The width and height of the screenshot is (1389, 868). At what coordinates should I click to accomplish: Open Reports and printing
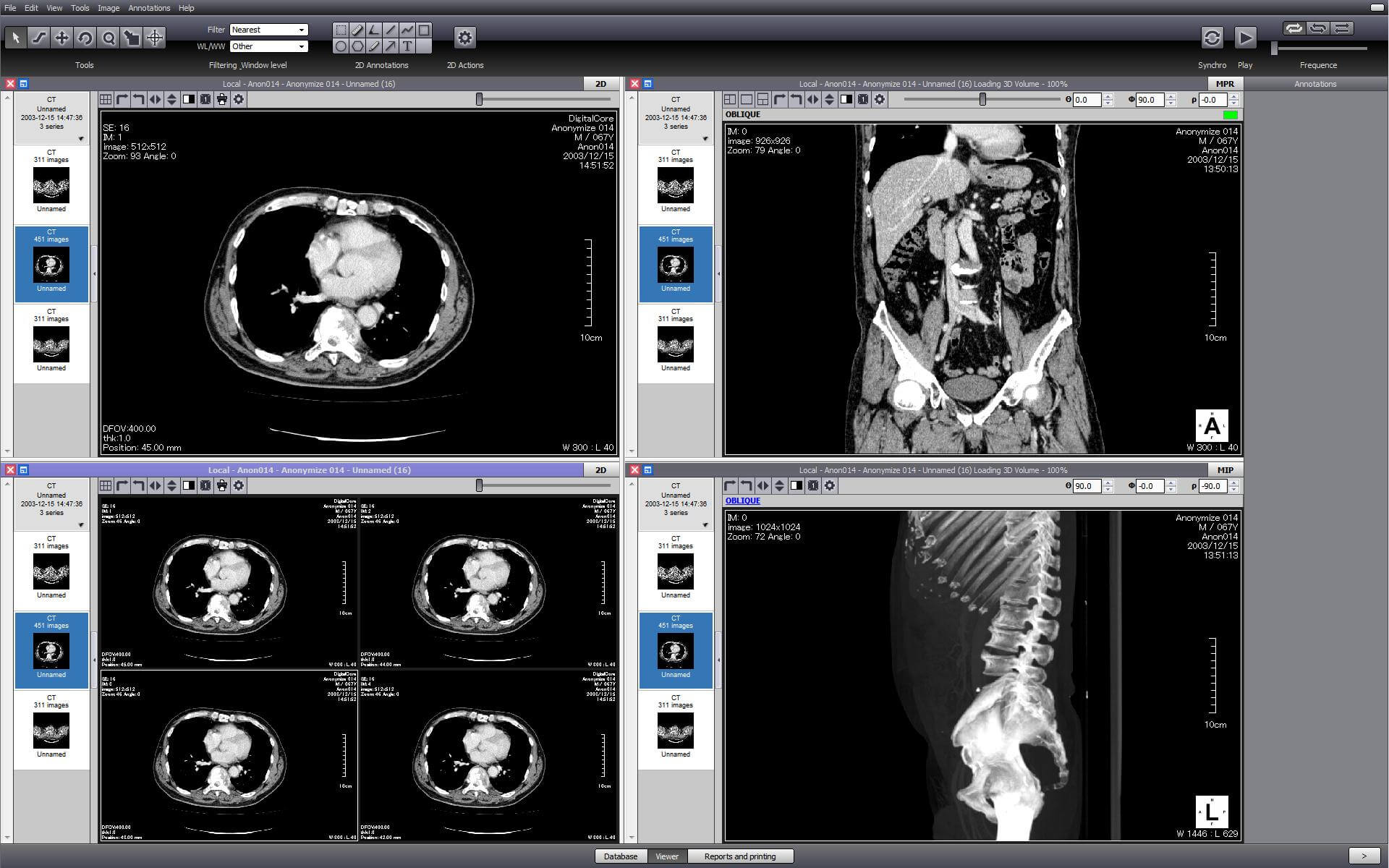(x=739, y=856)
